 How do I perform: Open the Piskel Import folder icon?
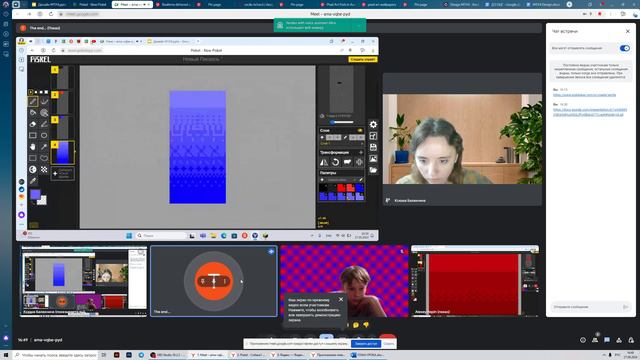(x=373, y=170)
